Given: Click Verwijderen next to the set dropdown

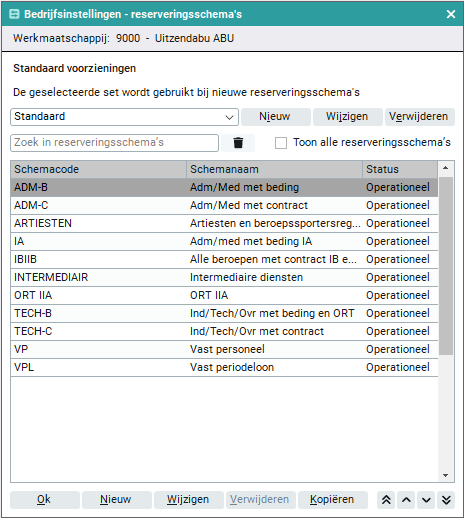Looking at the screenshot, I should coord(420,117).
